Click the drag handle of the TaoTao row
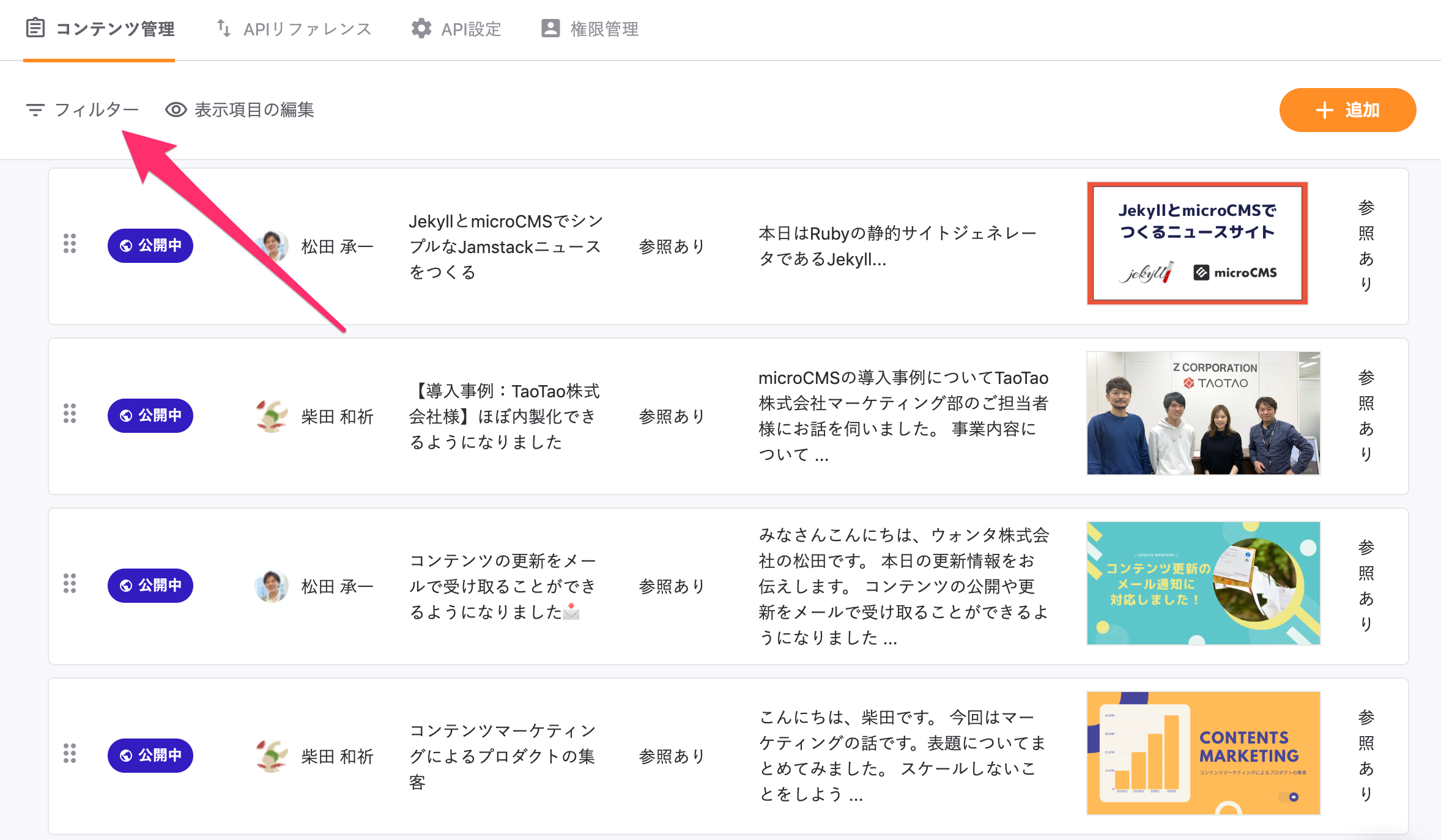Viewport: 1441px width, 840px height. [x=70, y=414]
